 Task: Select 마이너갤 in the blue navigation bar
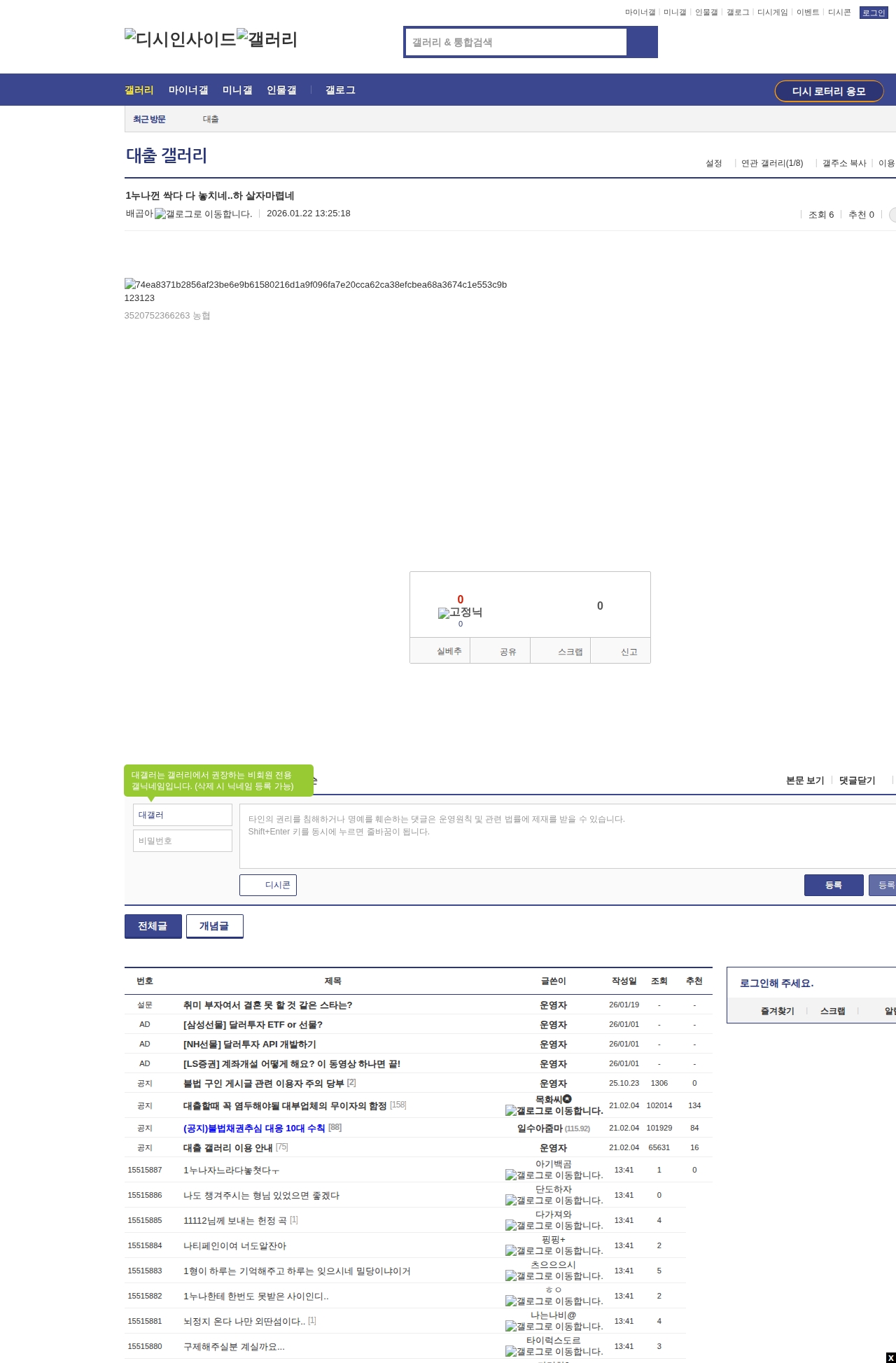click(188, 90)
